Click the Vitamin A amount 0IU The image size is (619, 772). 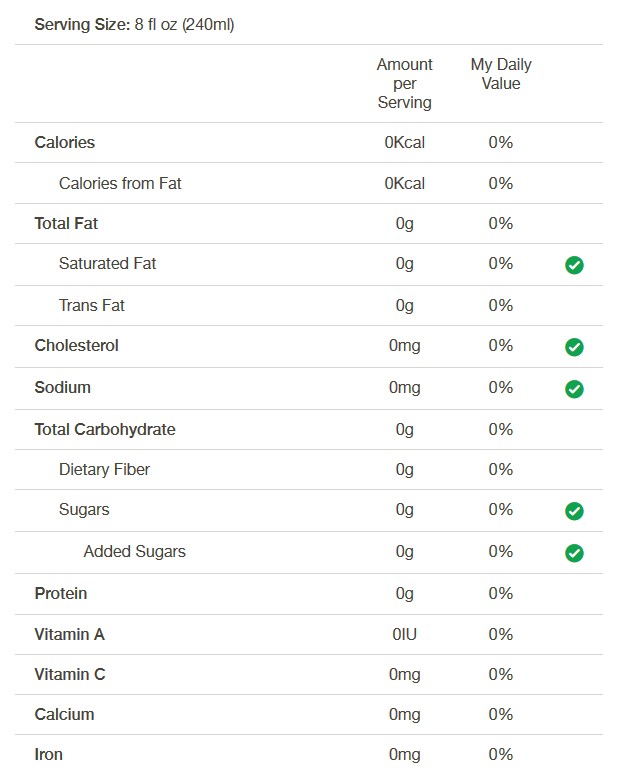pos(405,634)
